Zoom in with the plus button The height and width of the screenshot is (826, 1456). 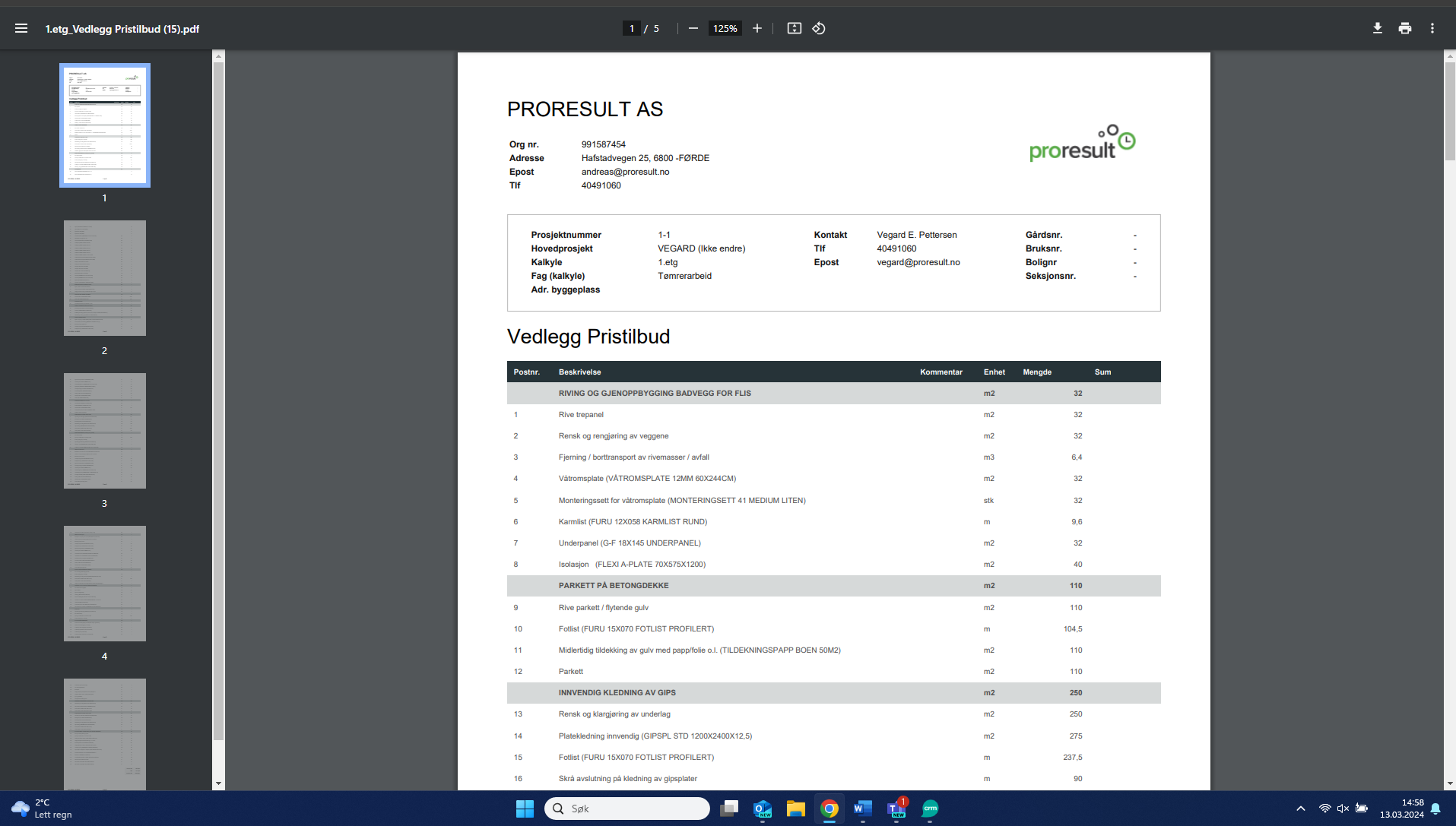[x=757, y=28]
